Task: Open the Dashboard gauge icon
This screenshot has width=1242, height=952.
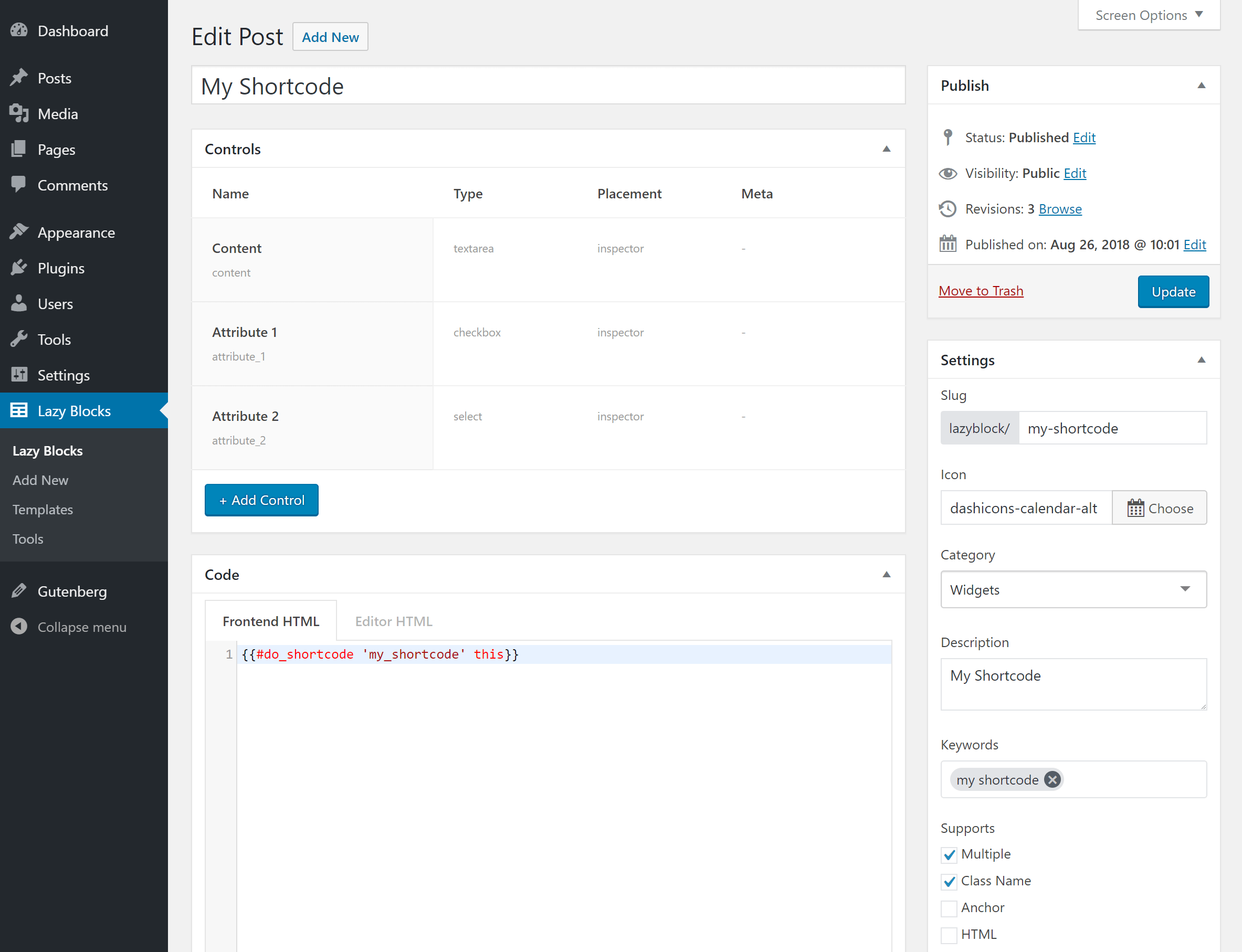Action: (x=19, y=30)
